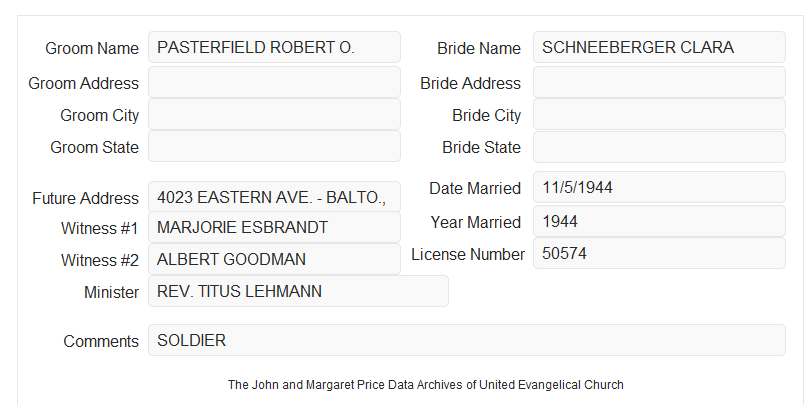Click the empty Bride Address field
This screenshot has width=805, height=405.
659,82
